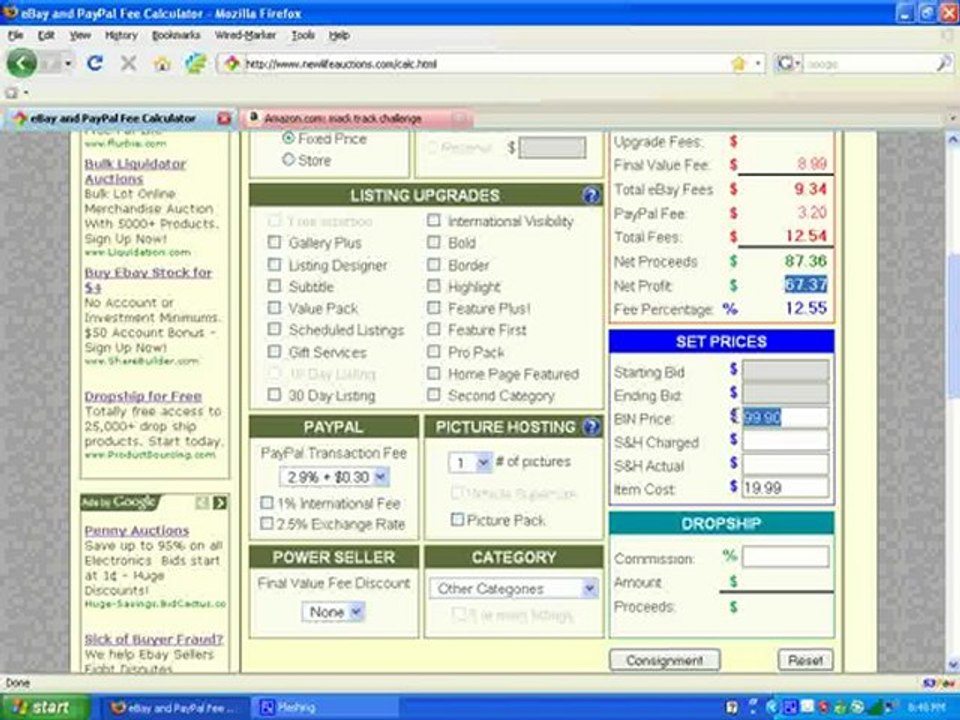Image resolution: width=960 pixels, height=720 pixels.
Task: Open the Dropship for Free link
Action: point(143,396)
